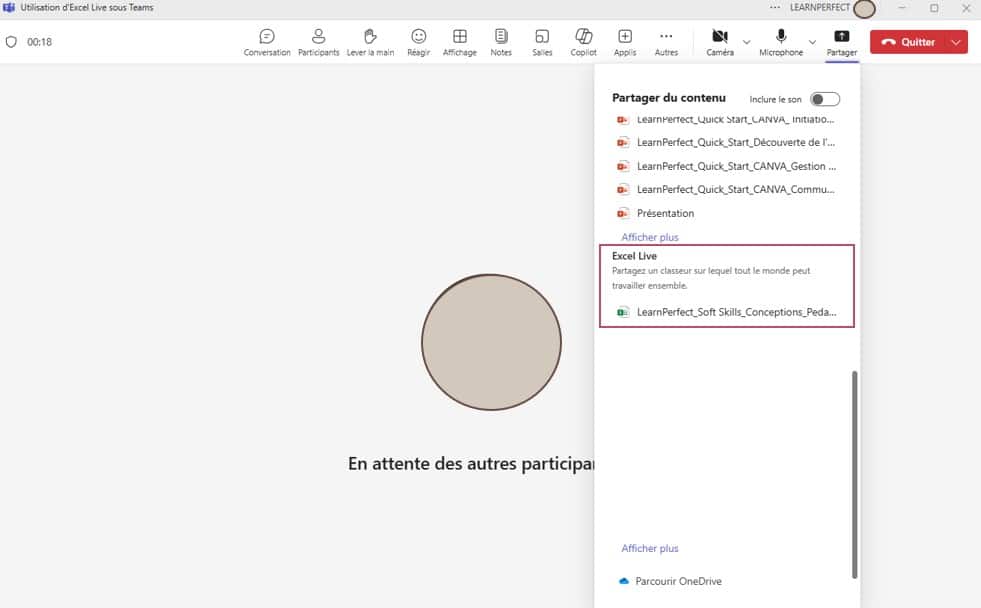
Task: Open Salles breakout rooms
Action: point(542,43)
